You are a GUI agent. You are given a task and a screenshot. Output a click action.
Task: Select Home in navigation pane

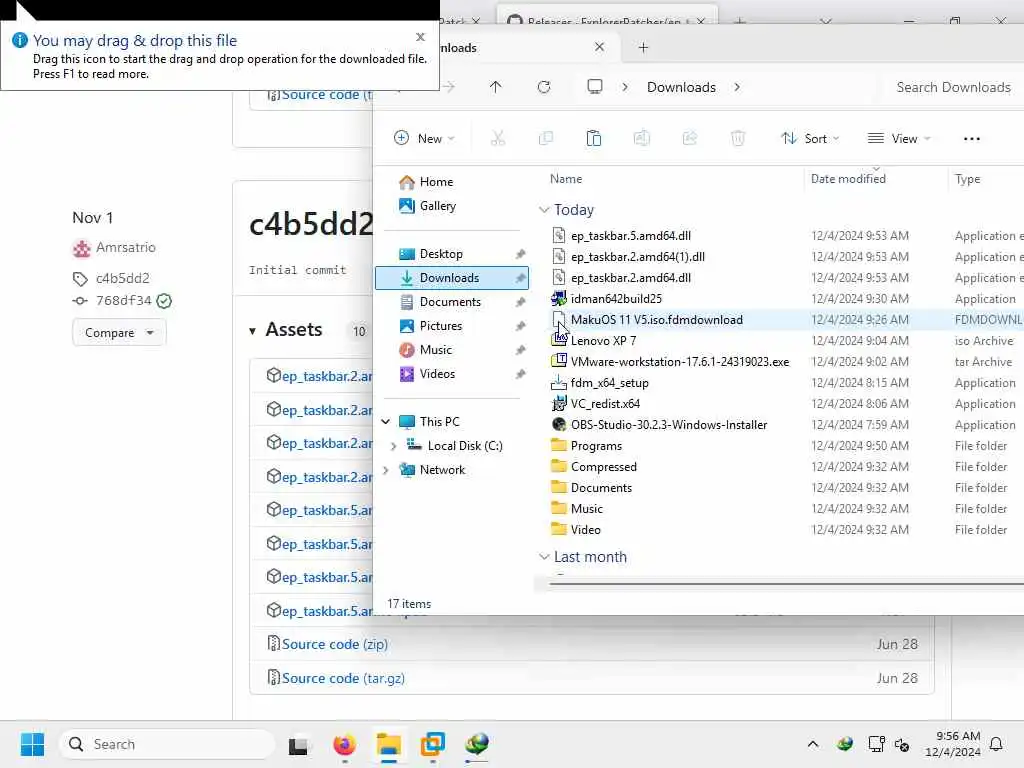tap(436, 182)
